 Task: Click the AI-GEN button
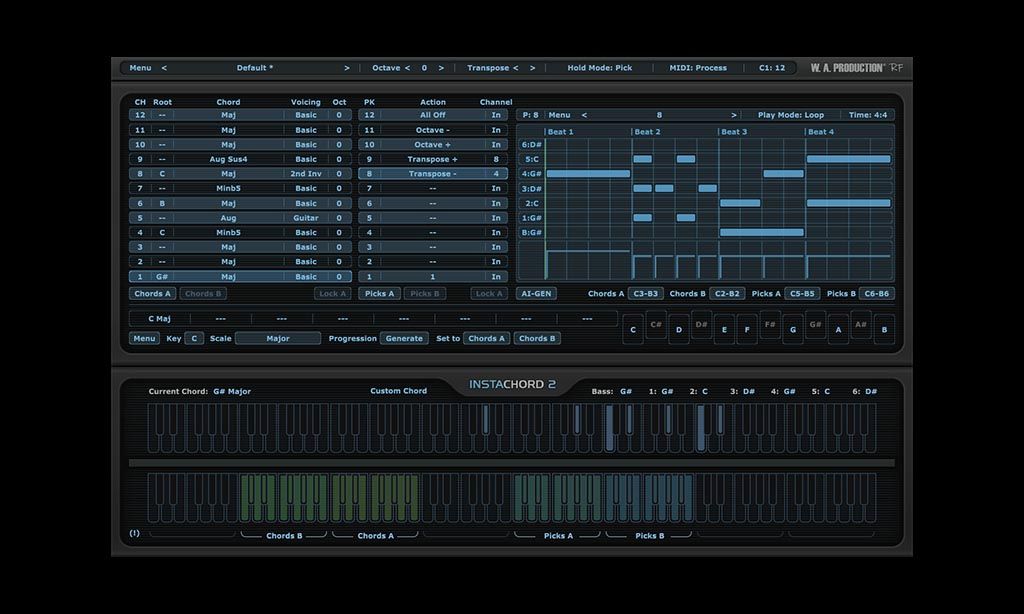[536, 294]
